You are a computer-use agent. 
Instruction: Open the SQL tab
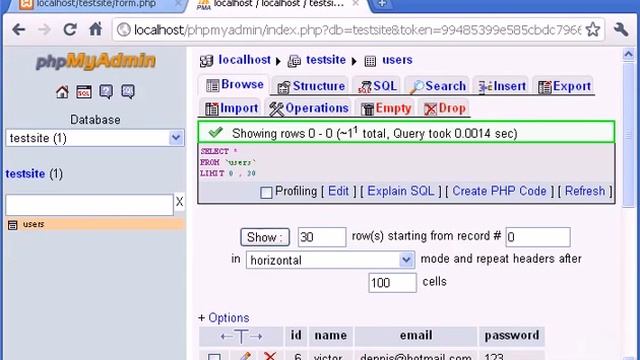click(x=377, y=86)
